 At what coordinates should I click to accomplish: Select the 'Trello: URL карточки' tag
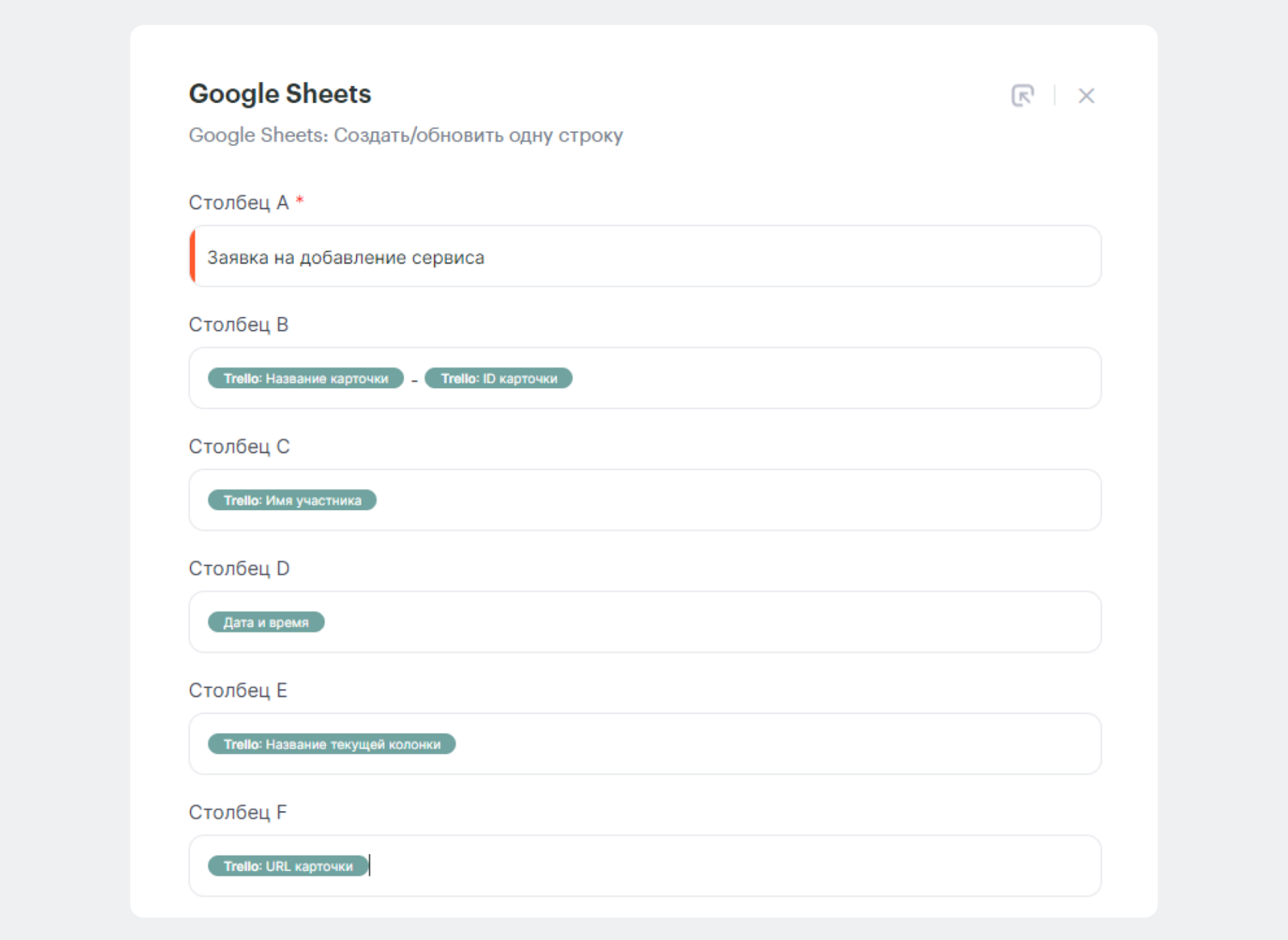click(x=287, y=866)
